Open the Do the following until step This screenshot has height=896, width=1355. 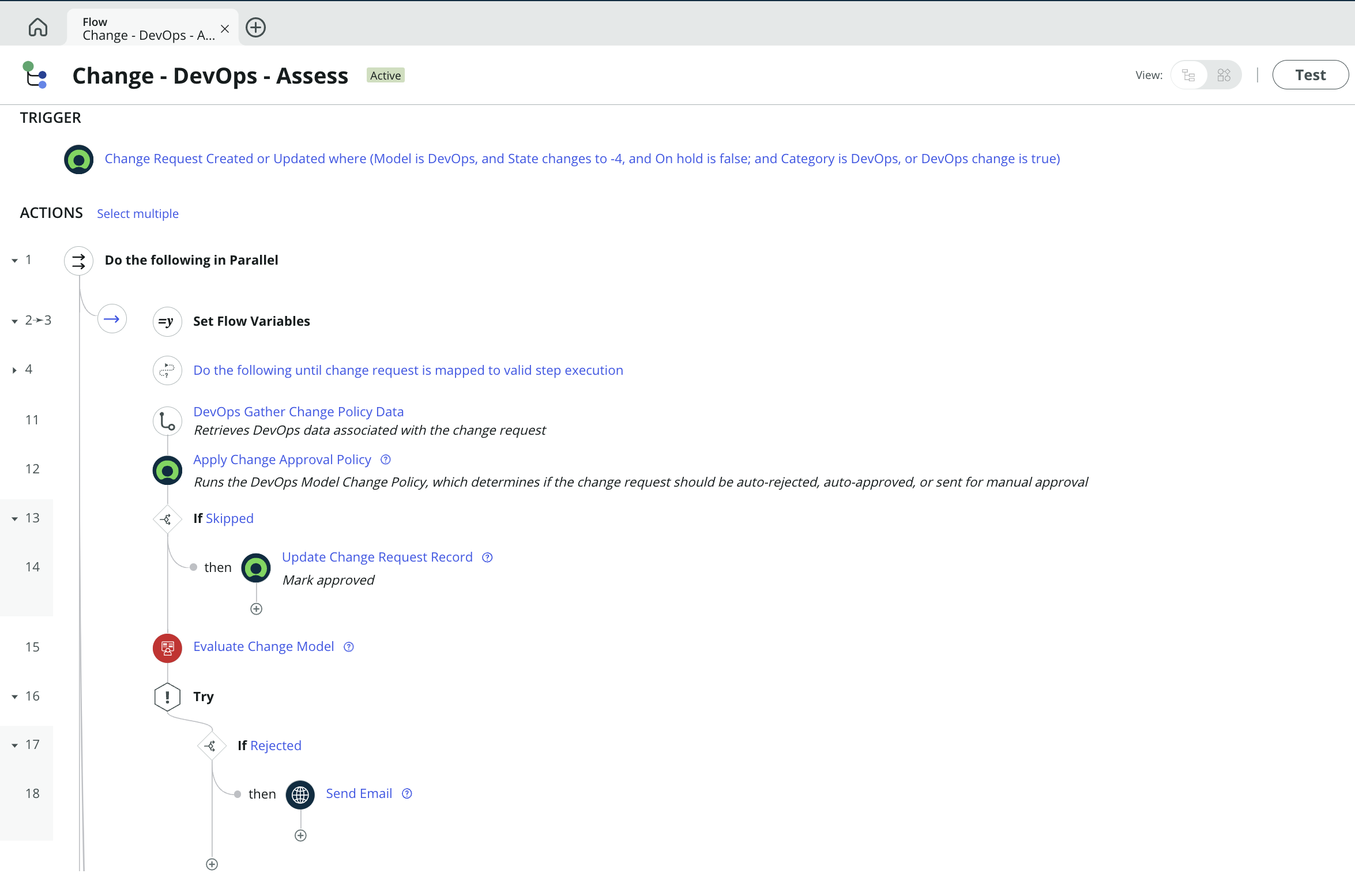pyautogui.click(x=408, y=370)
